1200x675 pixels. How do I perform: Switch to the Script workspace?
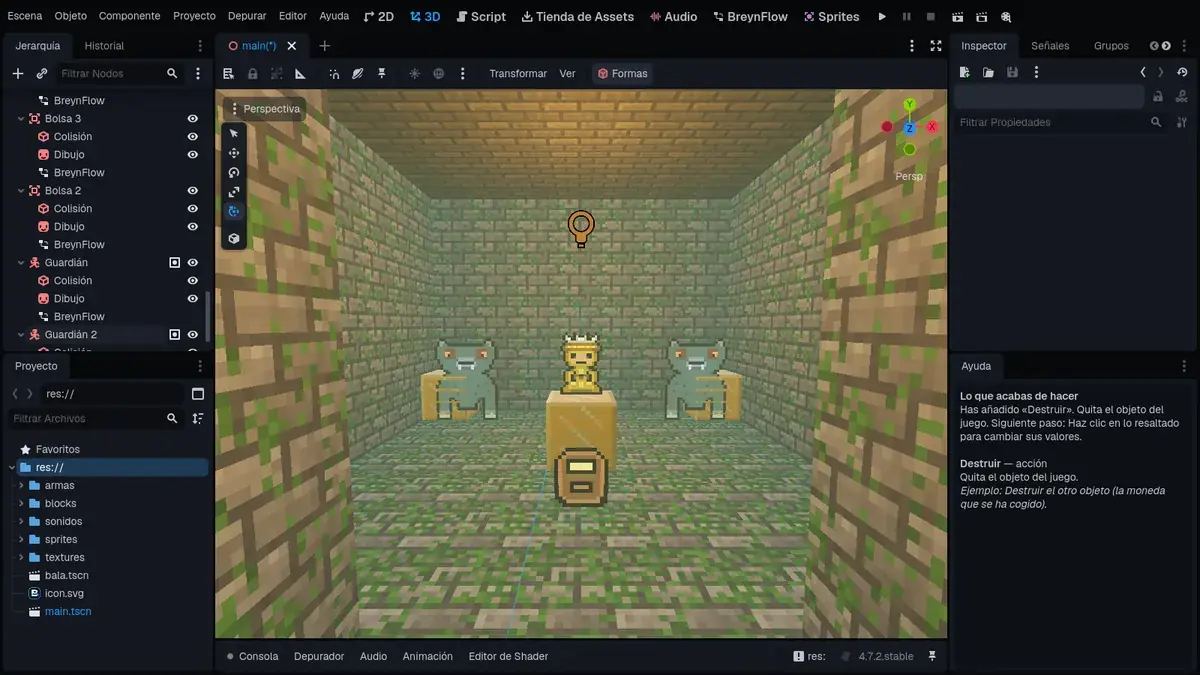tap(480, 16)
